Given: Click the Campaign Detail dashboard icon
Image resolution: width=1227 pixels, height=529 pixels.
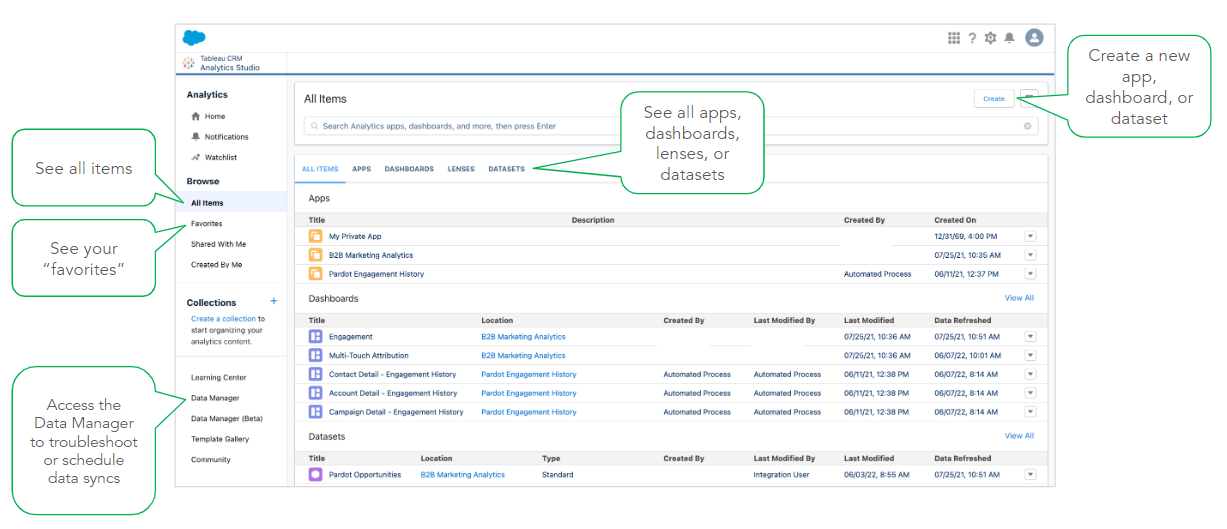Looking at the screenshot, I should pyautogui.click(x=315, y=412).
